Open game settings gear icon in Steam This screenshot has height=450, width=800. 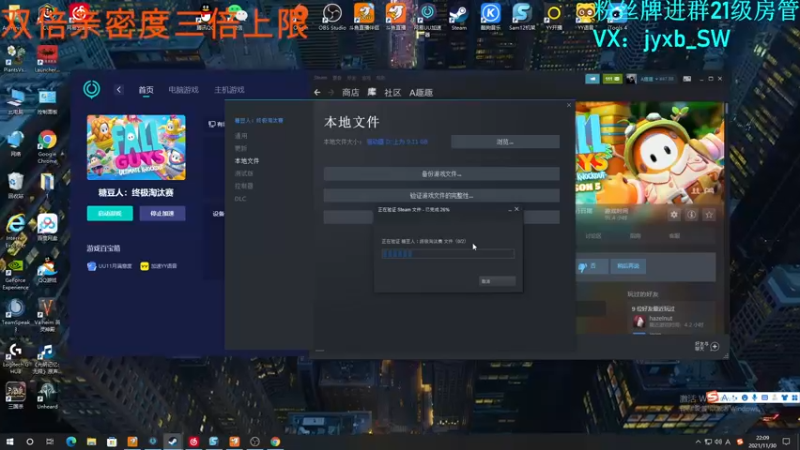[x=674, y=215]
